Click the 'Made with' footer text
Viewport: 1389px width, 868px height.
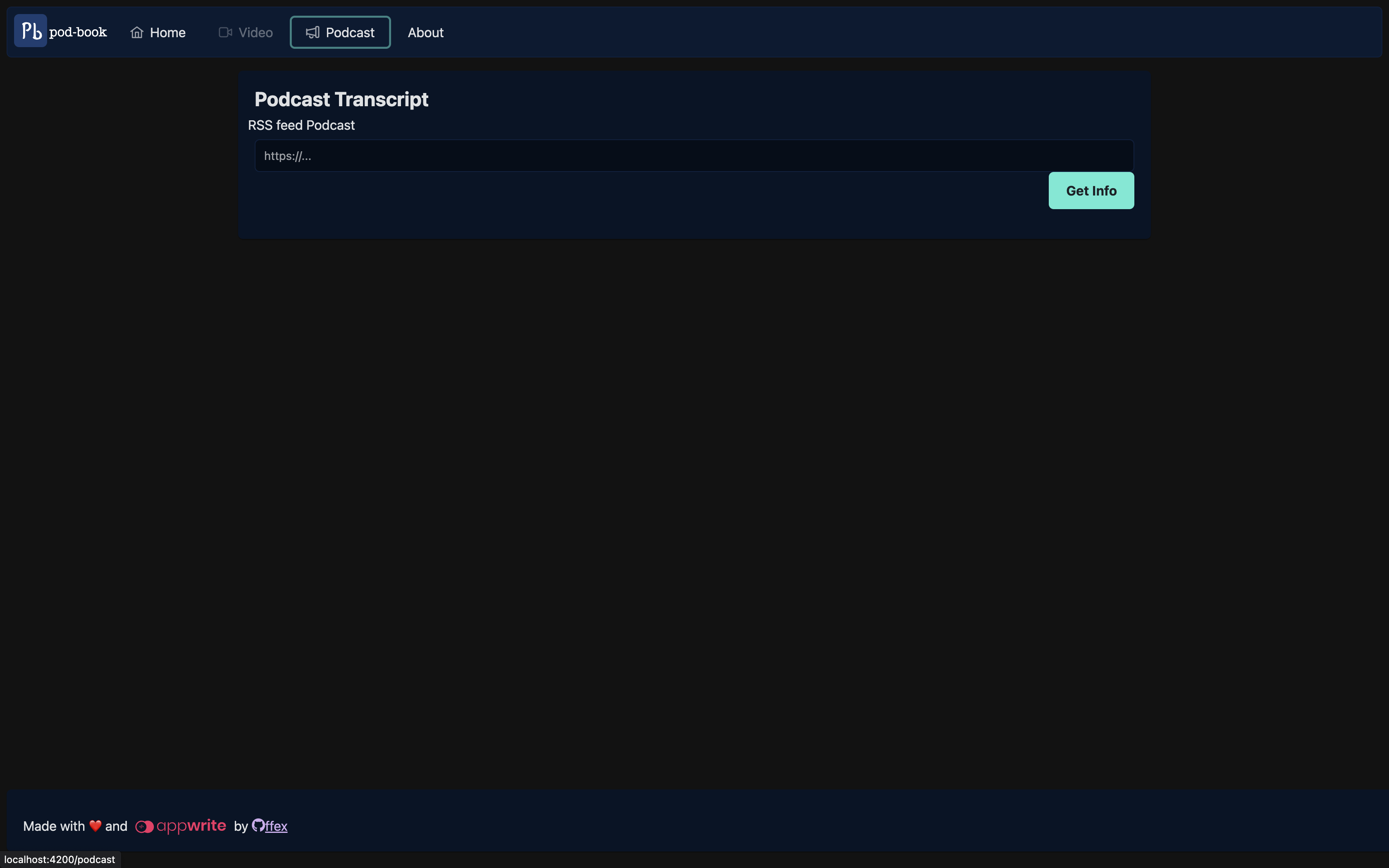[x=54, y=826]
